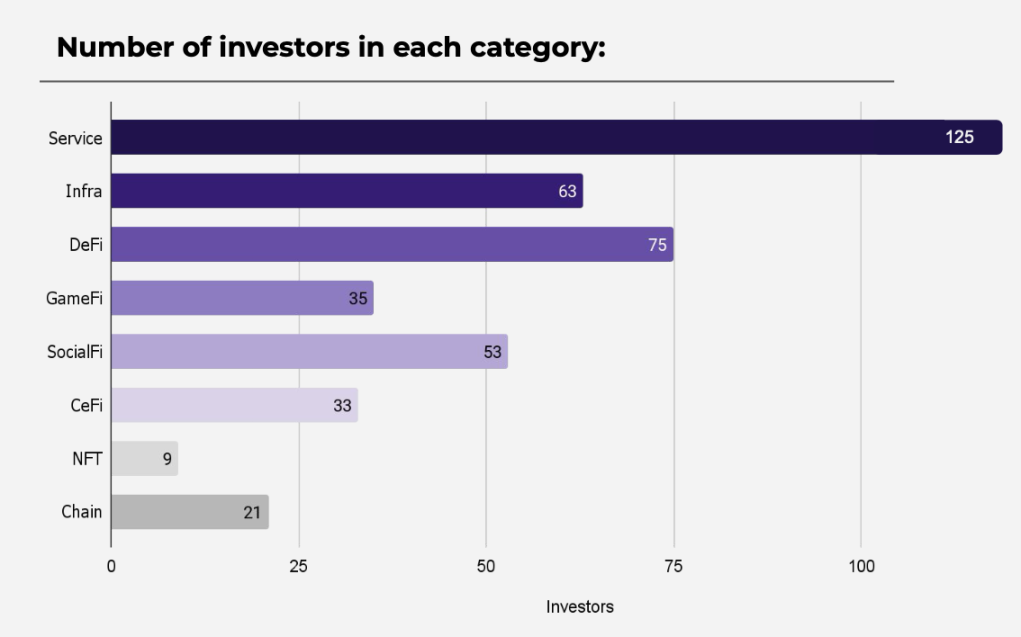Click the GameFi category label
Viewport: 1021px width, 637px height.
74,298
